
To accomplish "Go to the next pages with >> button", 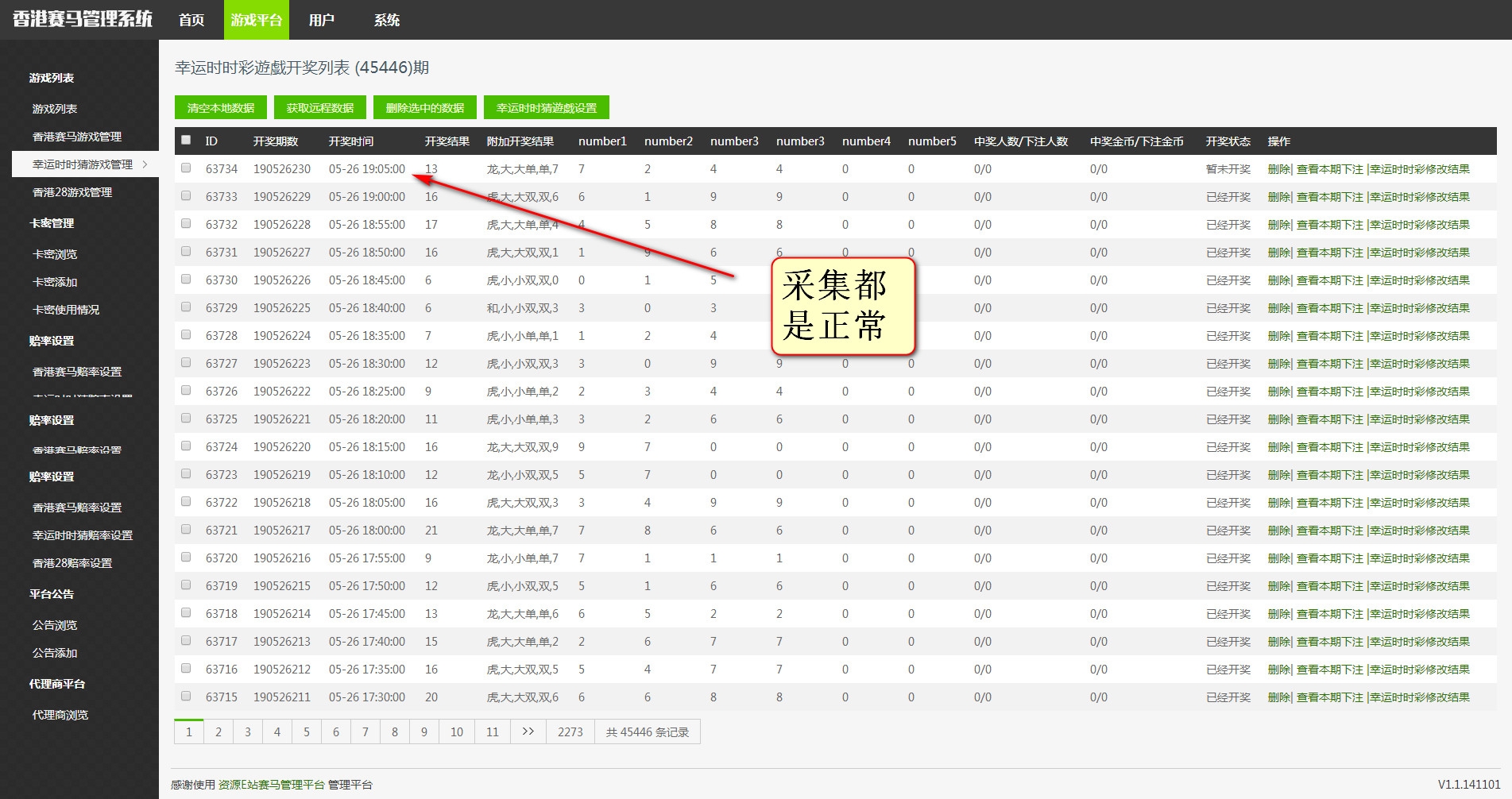I will point(528,731).
